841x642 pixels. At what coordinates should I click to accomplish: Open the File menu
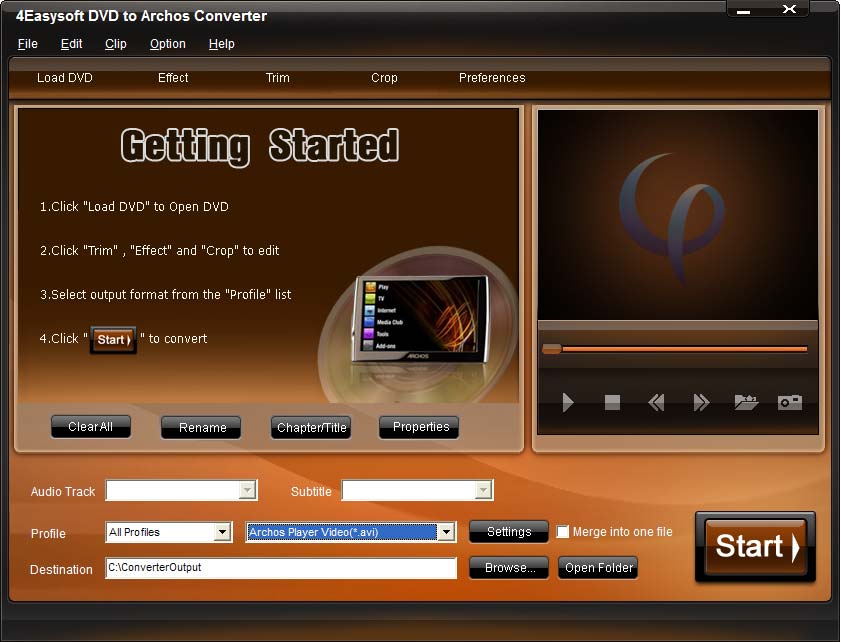[27, 44]
